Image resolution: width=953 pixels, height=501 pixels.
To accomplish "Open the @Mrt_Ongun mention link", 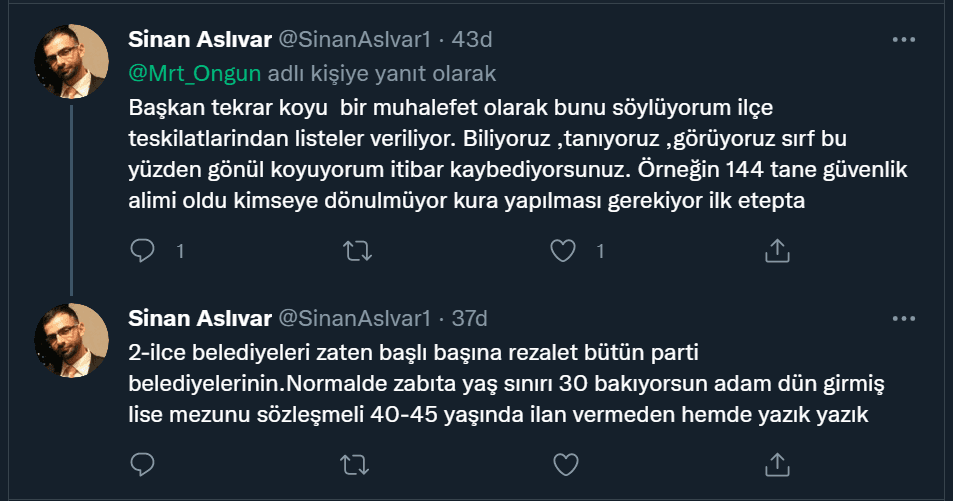I will point(195,73).
